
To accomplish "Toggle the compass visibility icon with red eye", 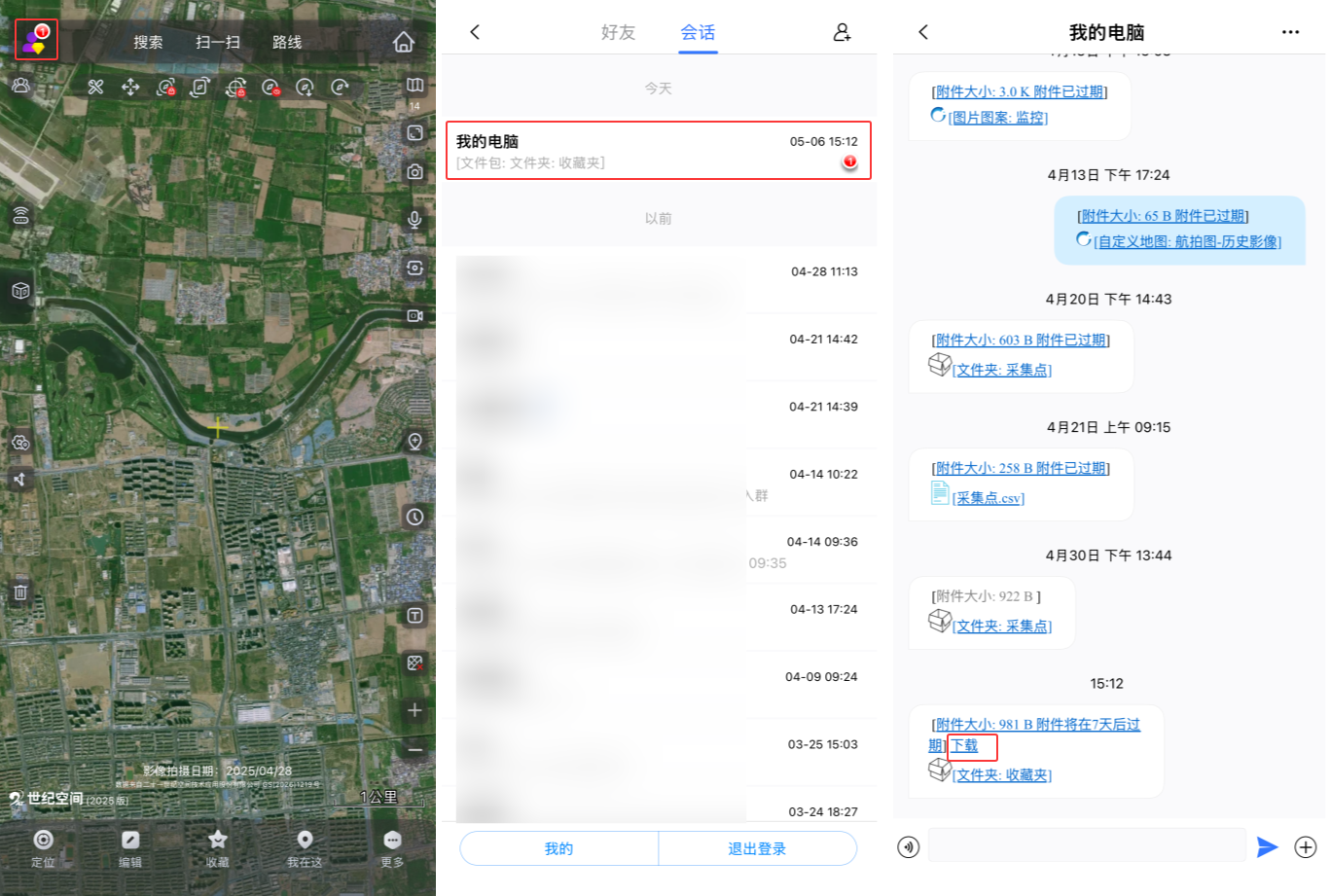I will point(270,88).
